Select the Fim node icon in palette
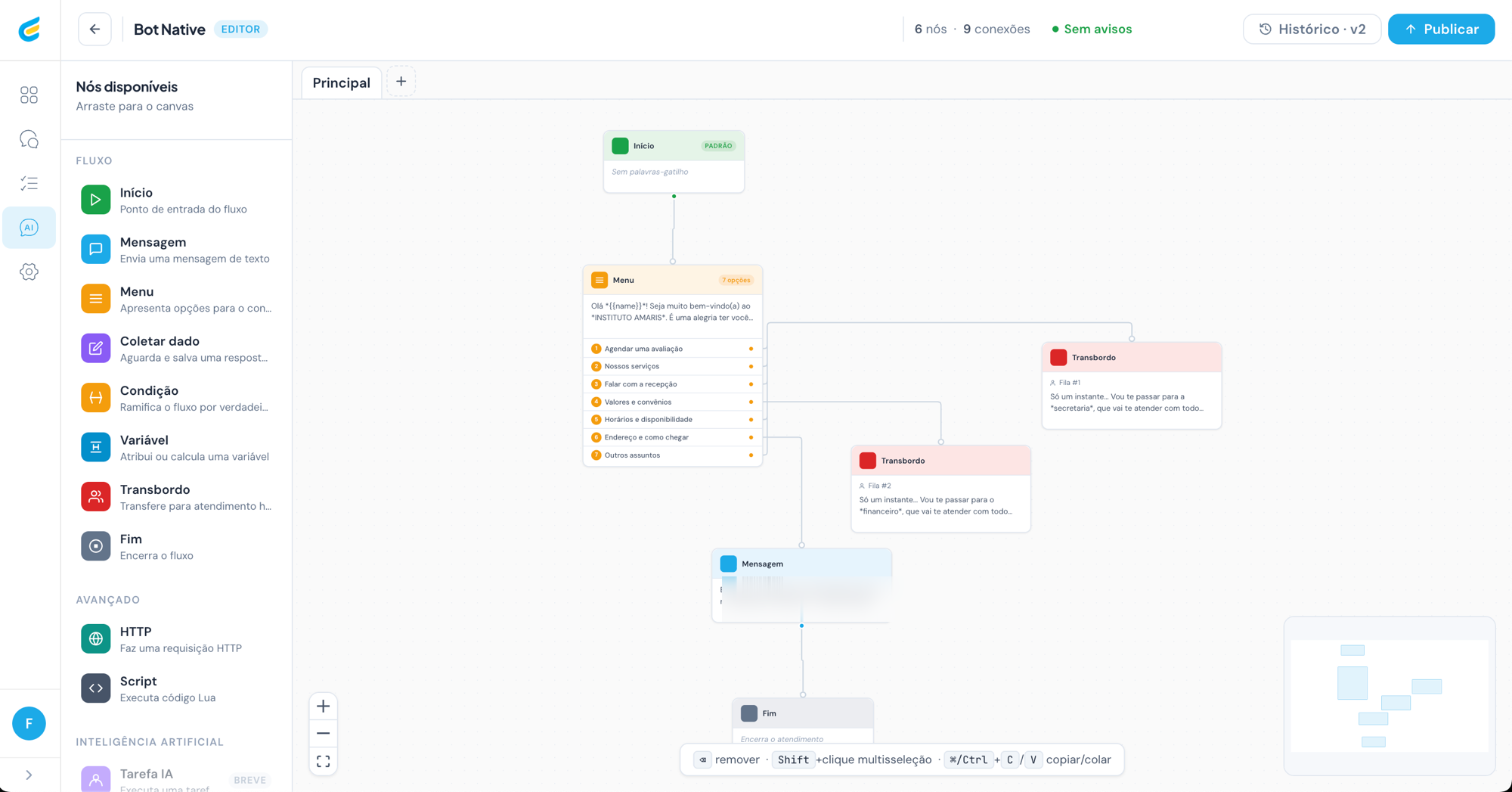Screen dimensions: 1512x792 coord(96,546)
